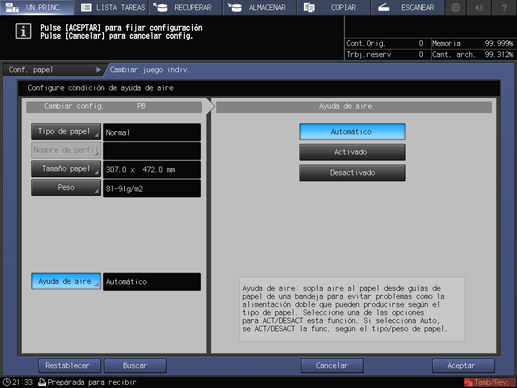Click the globe language icon
This screenshot has height=388, width=517.
[455, 7]
